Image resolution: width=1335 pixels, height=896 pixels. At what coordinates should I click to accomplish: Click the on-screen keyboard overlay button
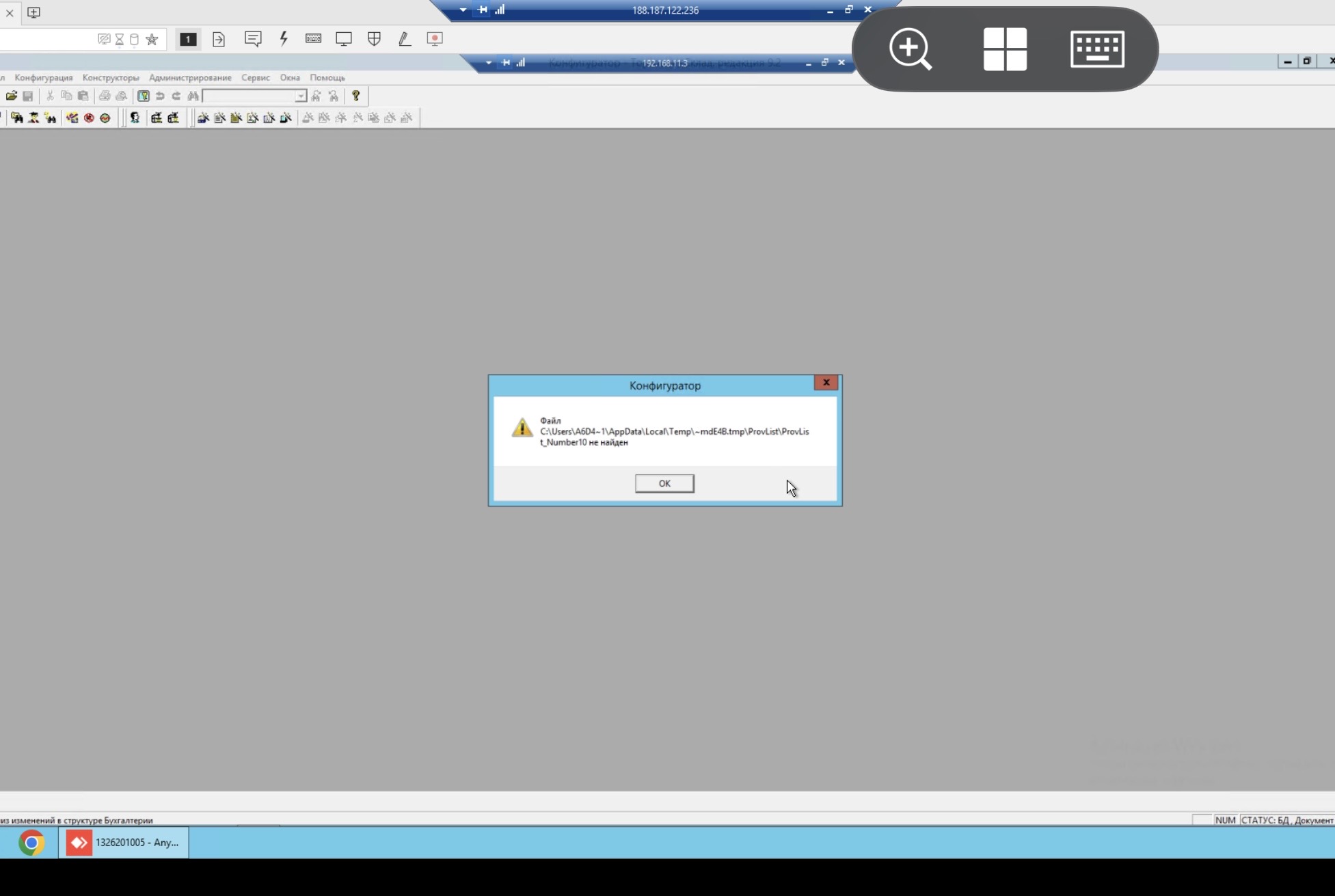pyautogui.click(x=1096, y=49)
